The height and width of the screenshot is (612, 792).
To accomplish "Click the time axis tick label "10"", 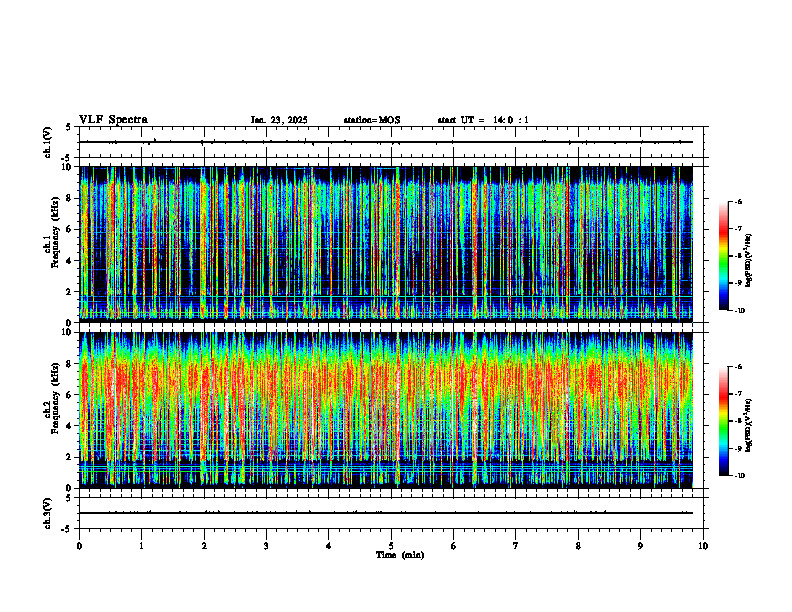I will [x=703, y=546].
